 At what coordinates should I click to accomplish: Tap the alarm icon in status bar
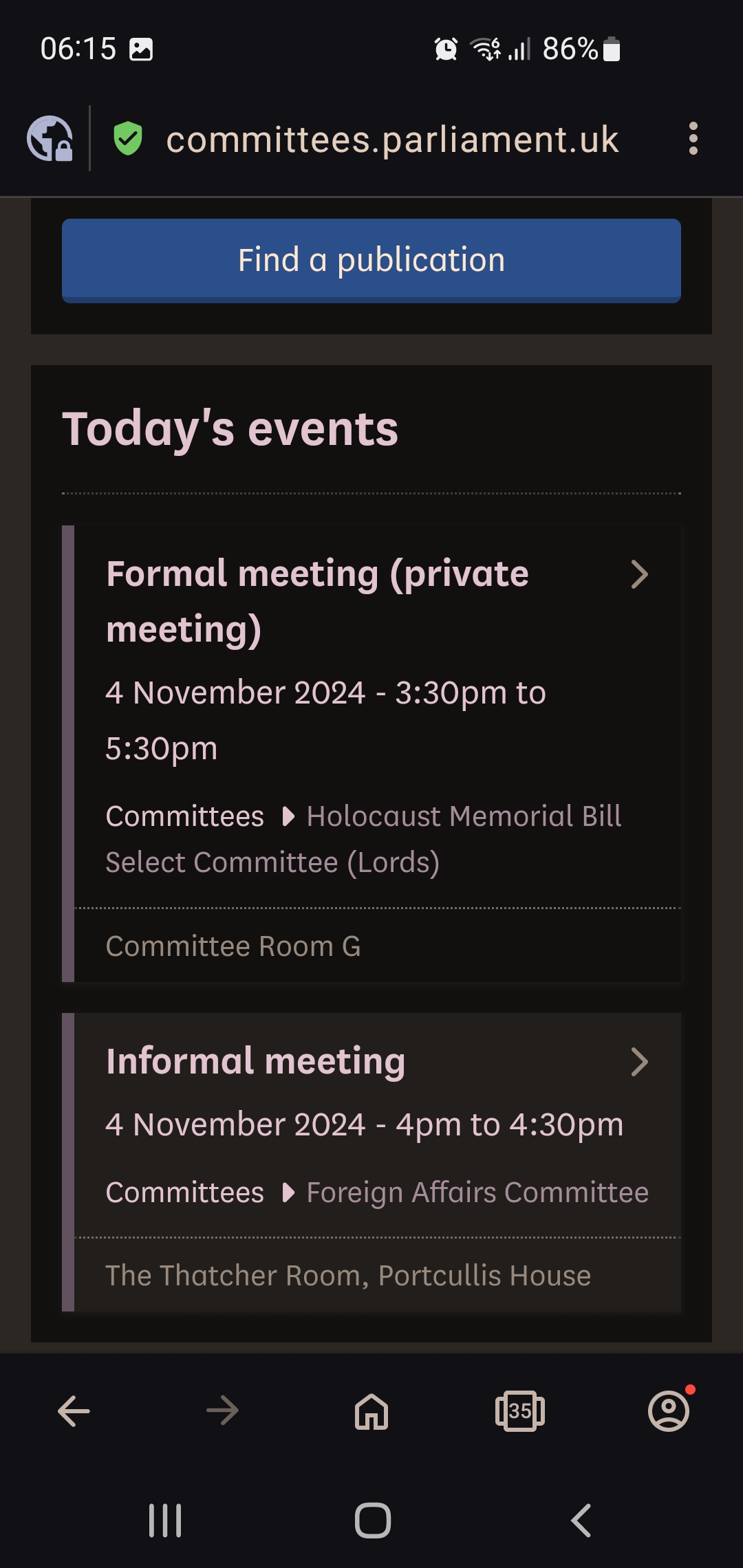coord(446,49)
